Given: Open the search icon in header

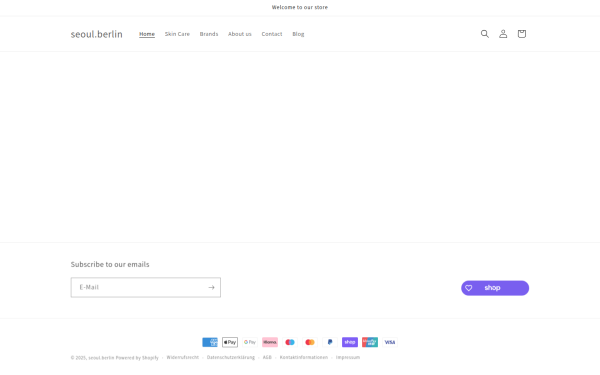Looking at the screenshot, I should coord(484,34).
